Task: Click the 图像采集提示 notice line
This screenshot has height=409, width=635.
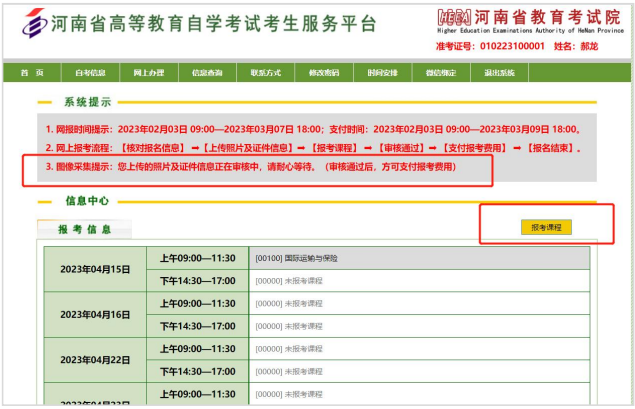Action: [x=250, y=166]
